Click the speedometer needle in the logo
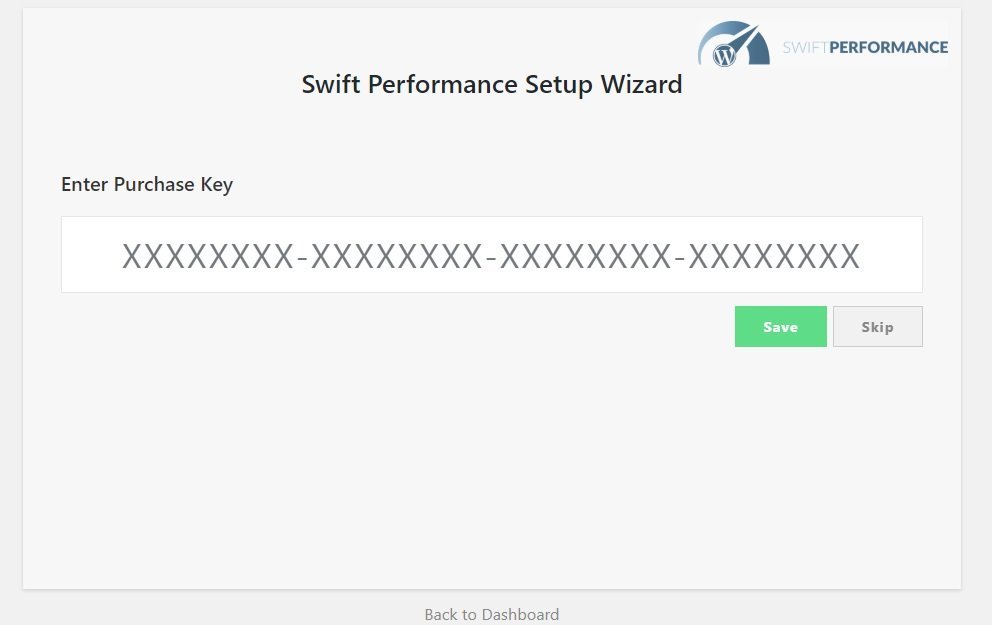 click(745, 38)
